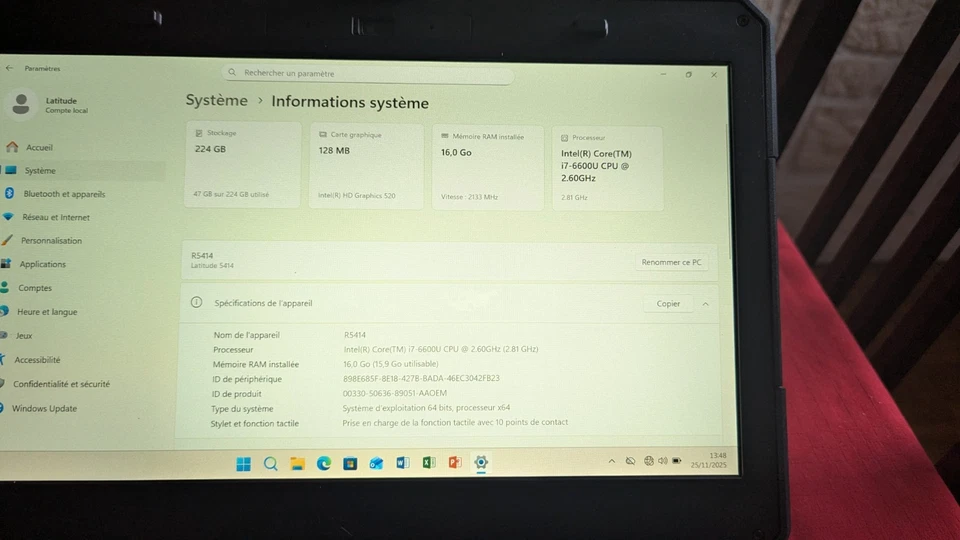Click the Stockage drive icon on the card

tap(199, 133)
